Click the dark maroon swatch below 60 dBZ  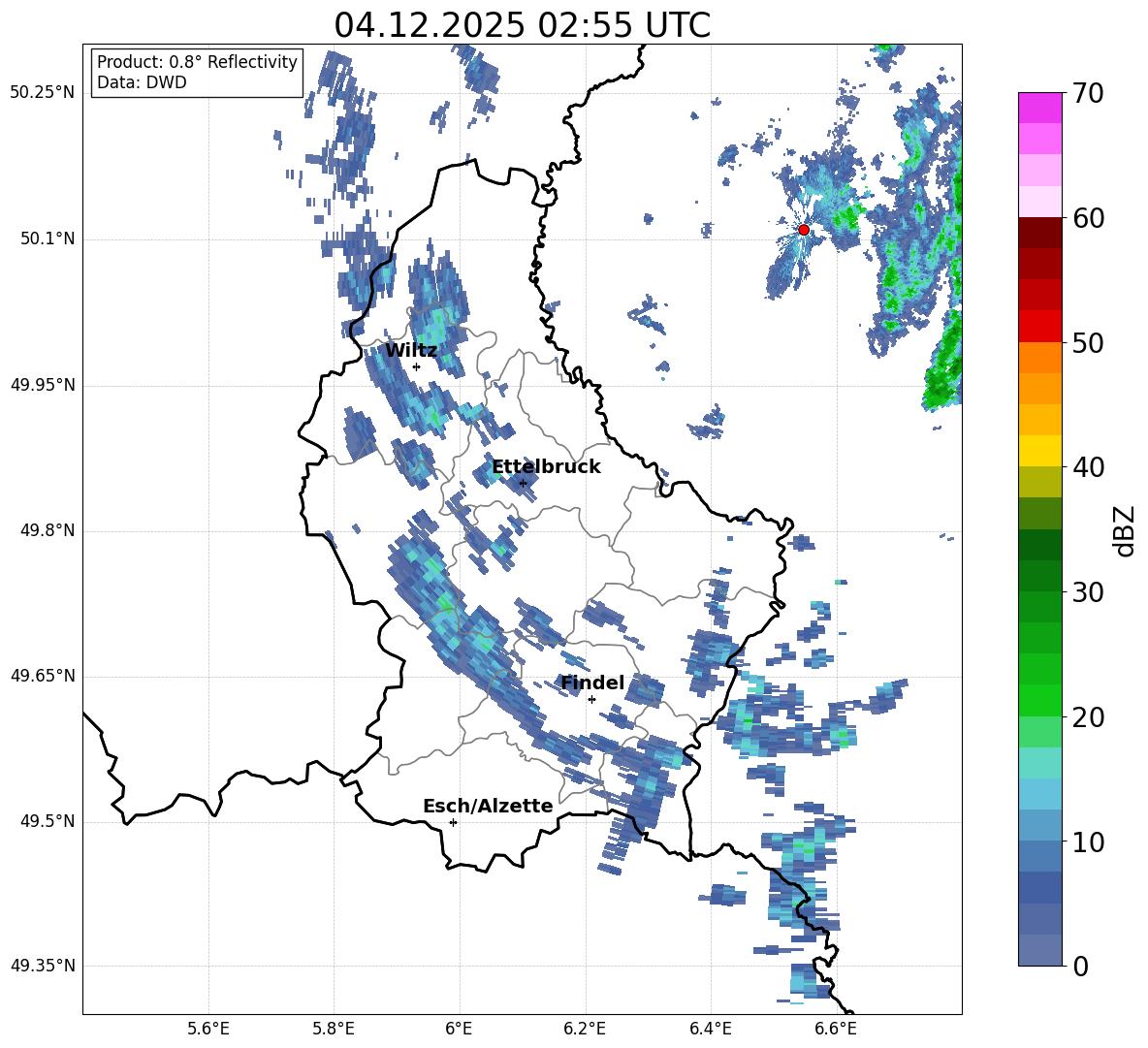click(x=1039, y=232)
